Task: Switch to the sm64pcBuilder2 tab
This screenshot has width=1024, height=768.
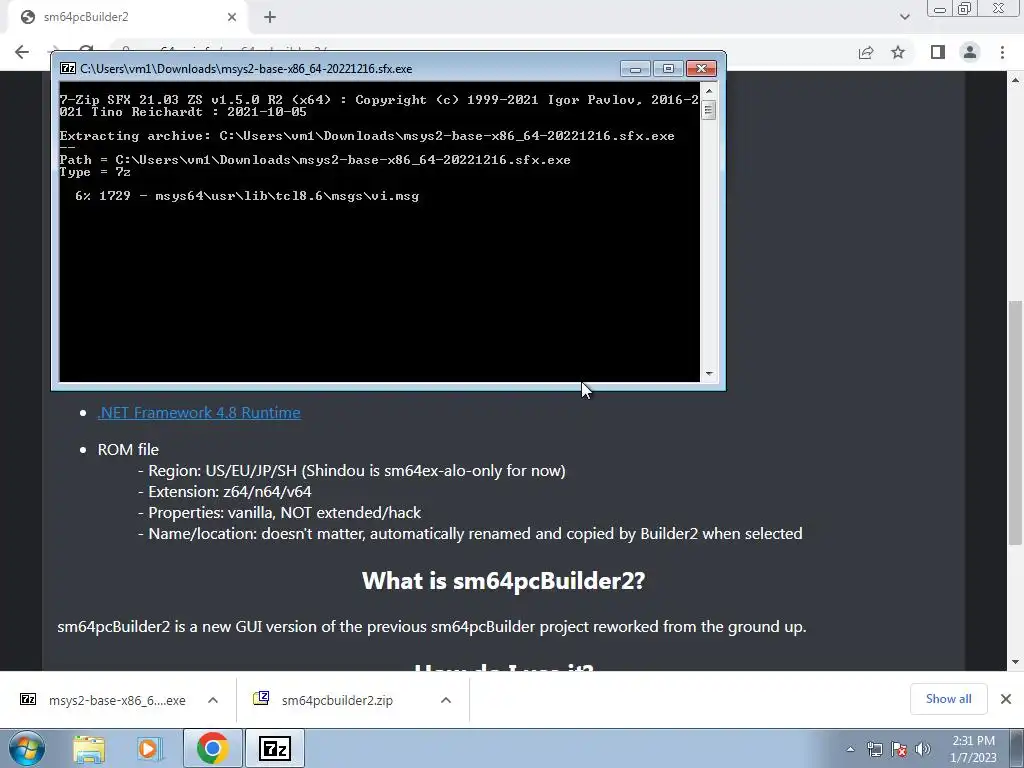Action: (x=127, y=17)
